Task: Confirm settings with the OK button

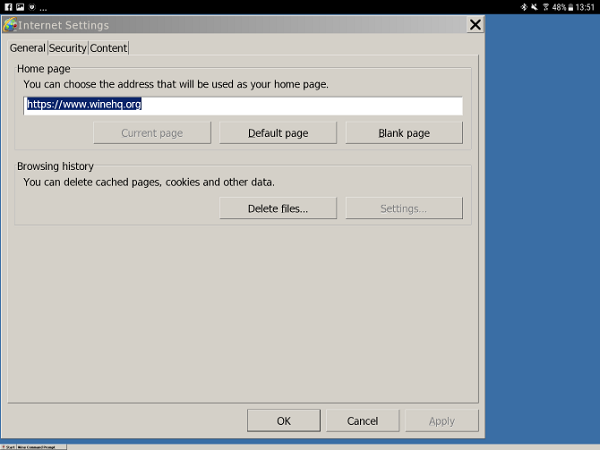Action: pos(284,421)
